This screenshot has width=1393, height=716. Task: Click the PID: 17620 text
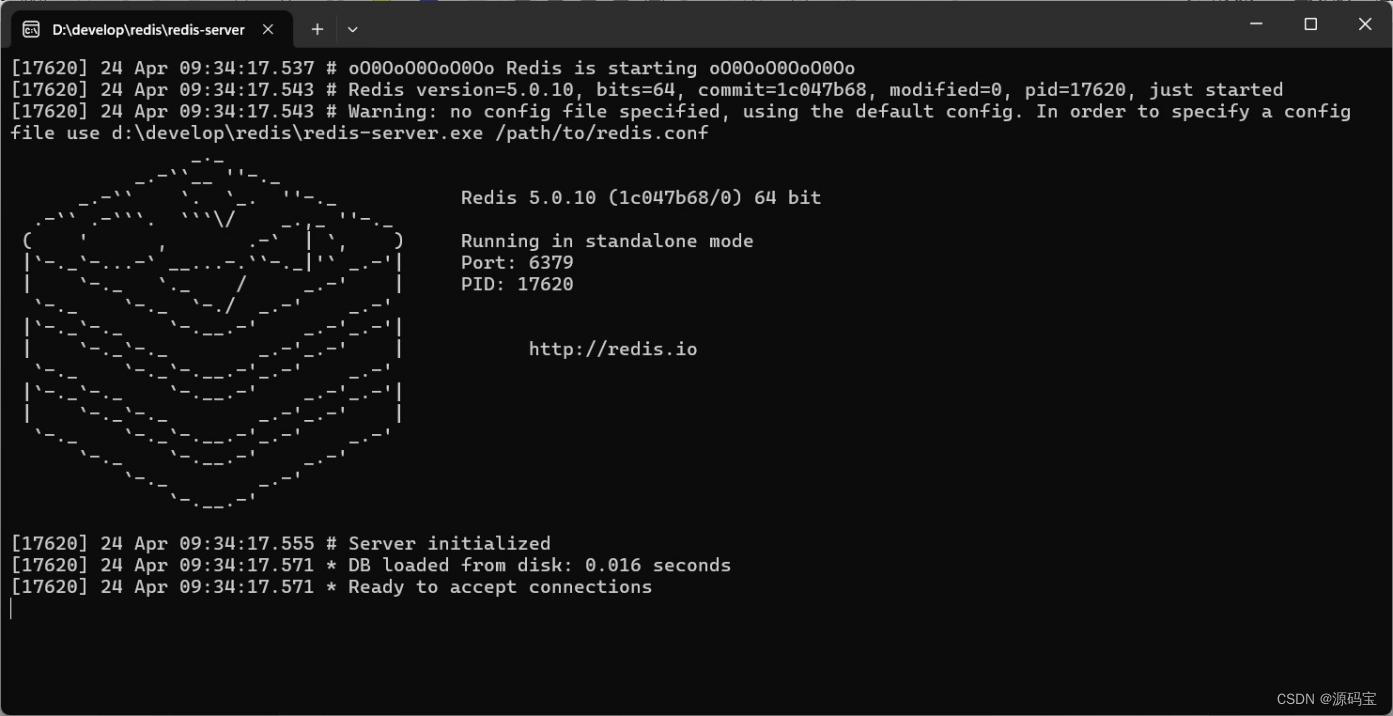[x=517, y=283]
